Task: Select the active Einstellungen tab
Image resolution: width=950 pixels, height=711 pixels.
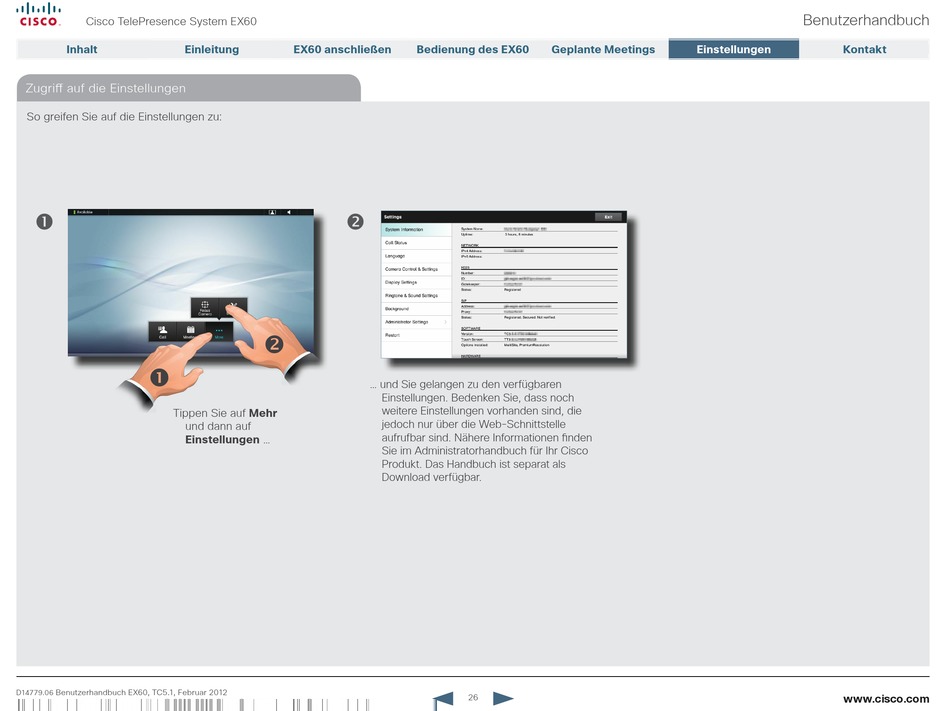Action: (x=734, y=49)
